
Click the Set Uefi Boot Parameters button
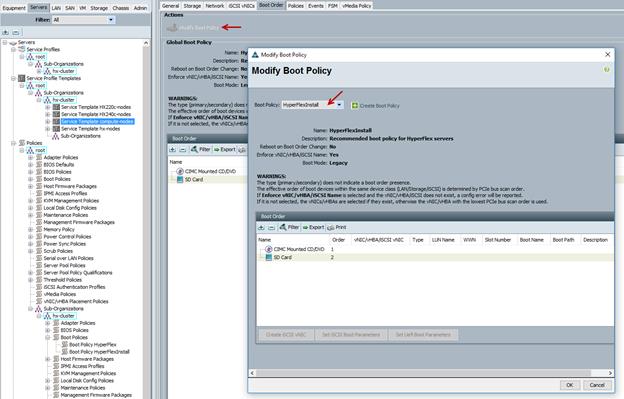tap(423, 335)
